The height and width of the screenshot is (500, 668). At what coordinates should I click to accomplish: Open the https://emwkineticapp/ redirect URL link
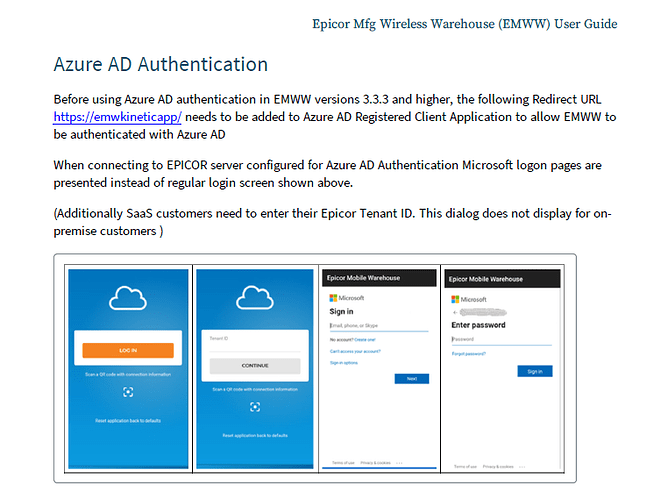[117, 117]
